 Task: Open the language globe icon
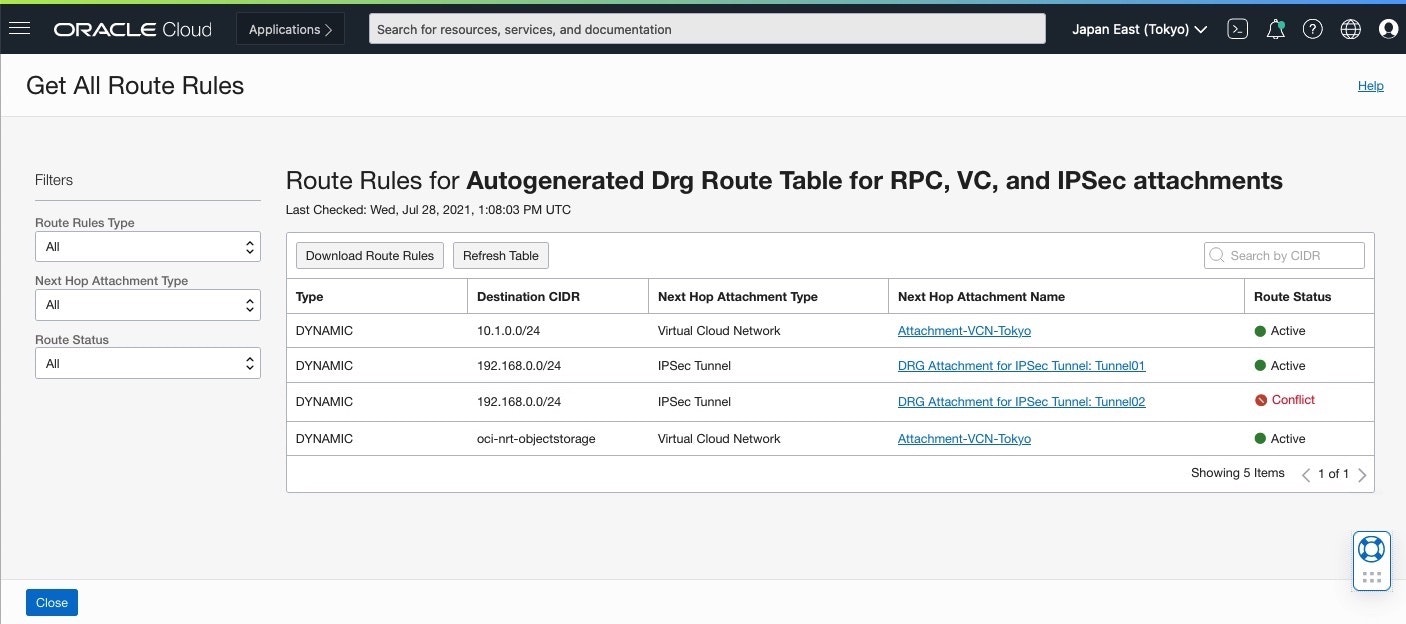tap(1351, 29)
